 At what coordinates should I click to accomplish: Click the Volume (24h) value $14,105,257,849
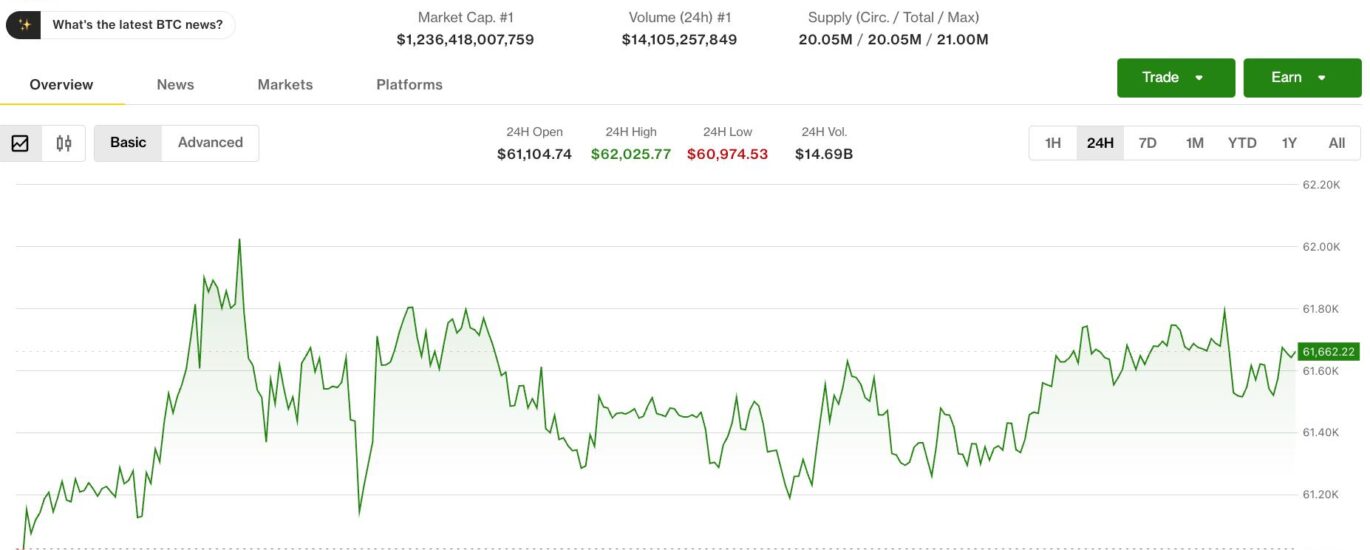coord(679,40)
